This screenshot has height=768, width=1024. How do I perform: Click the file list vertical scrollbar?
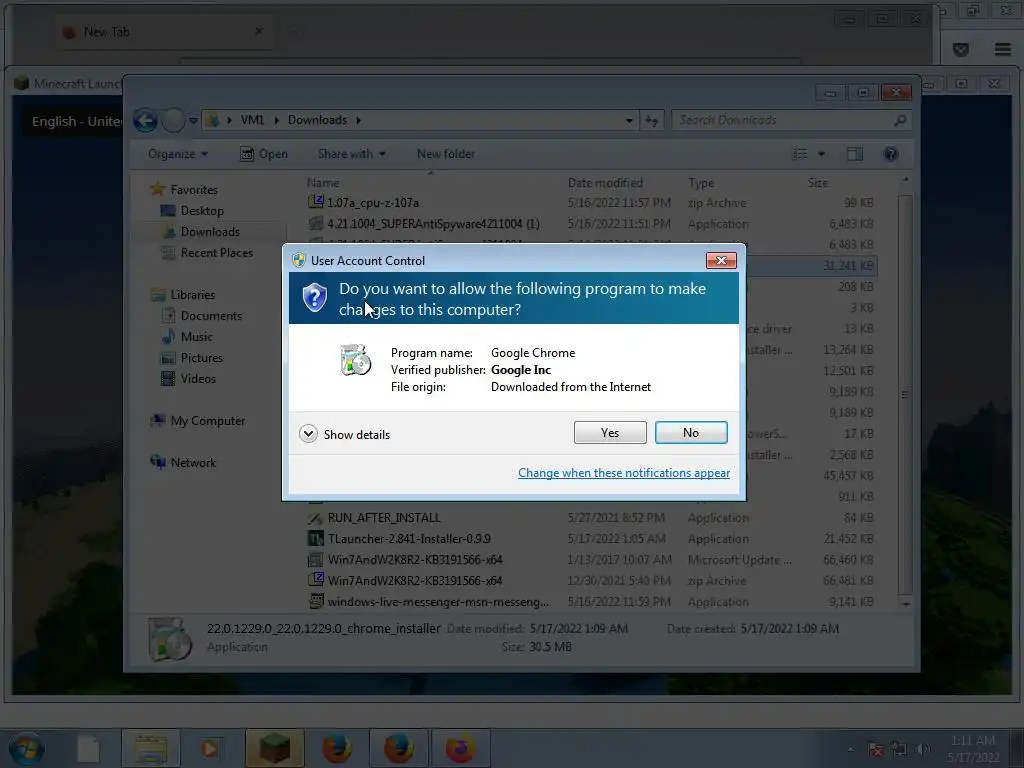coord(904,394)
